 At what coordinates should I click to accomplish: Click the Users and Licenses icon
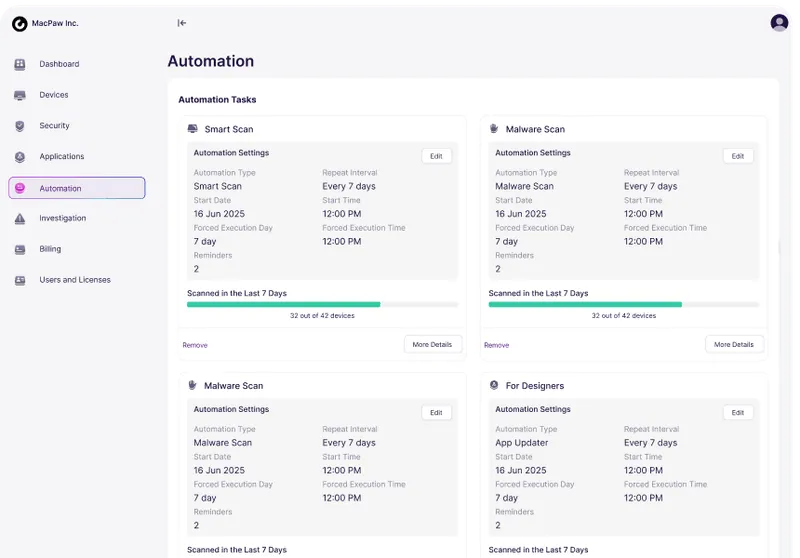[20, 280]
